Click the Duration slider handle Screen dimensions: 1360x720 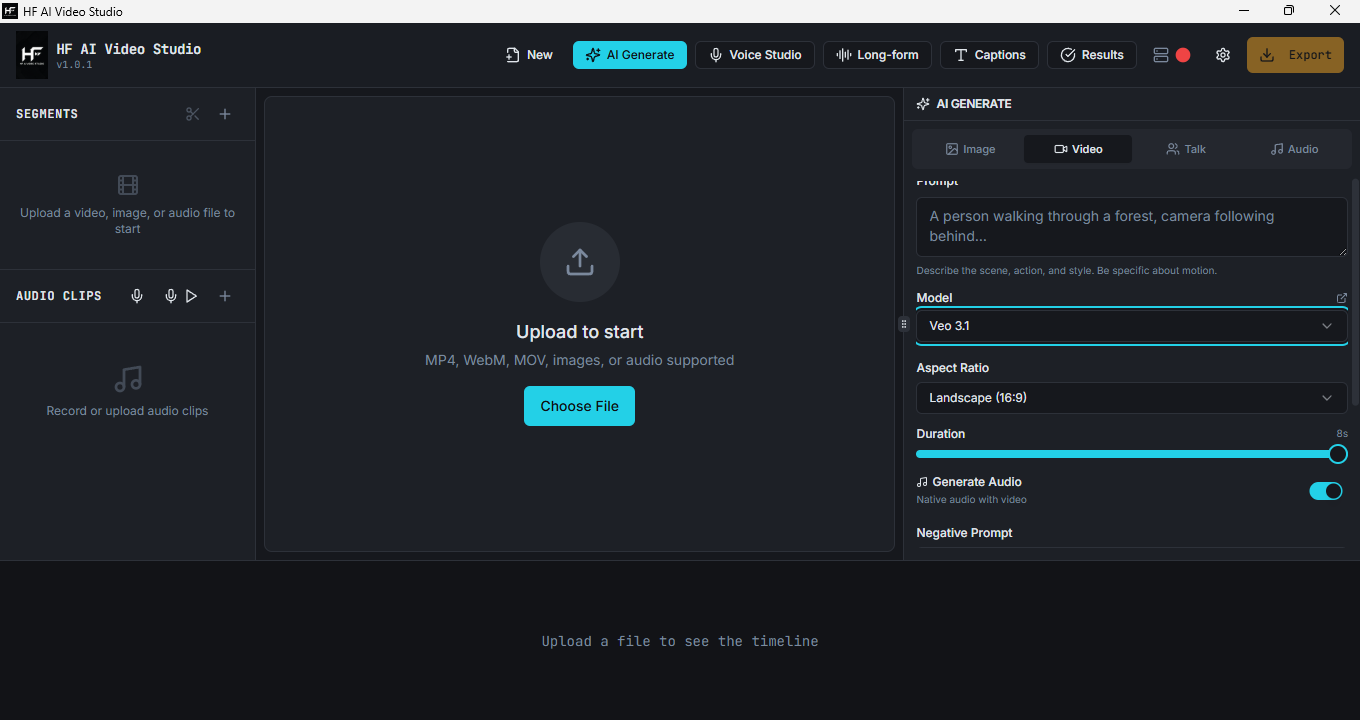1338,454
